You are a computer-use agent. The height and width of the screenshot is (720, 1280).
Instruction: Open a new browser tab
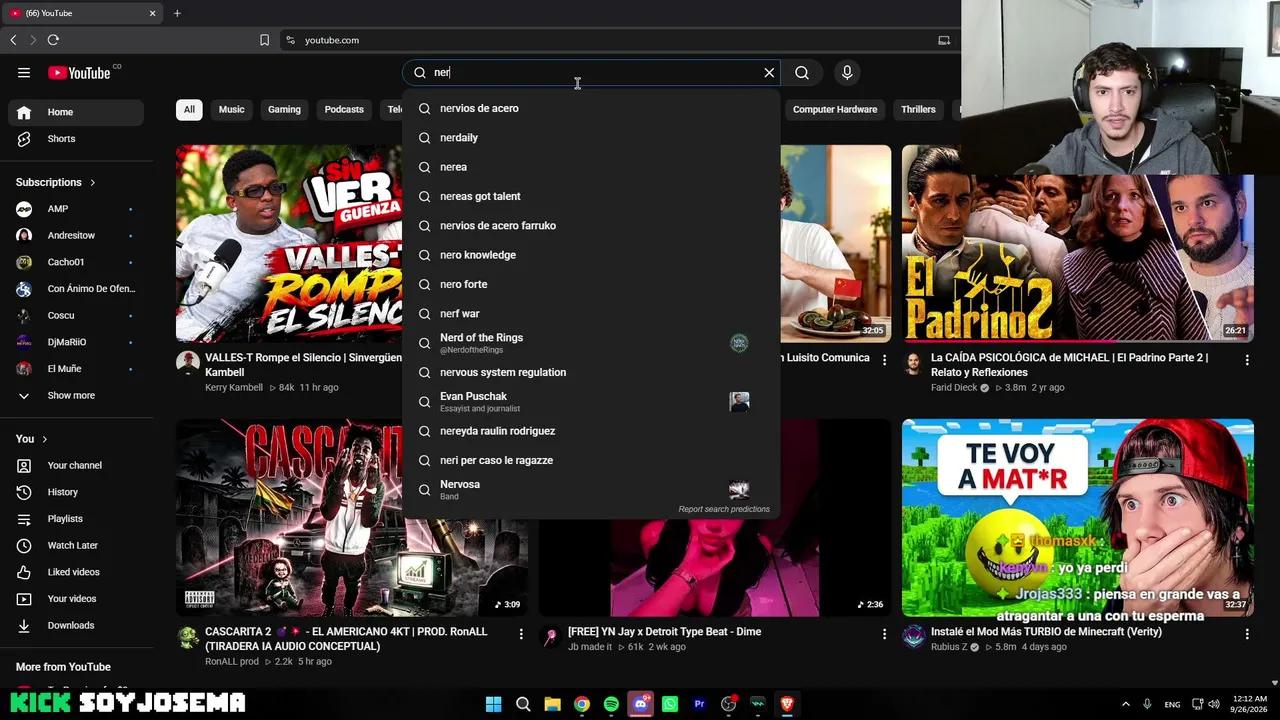(177, 13)
